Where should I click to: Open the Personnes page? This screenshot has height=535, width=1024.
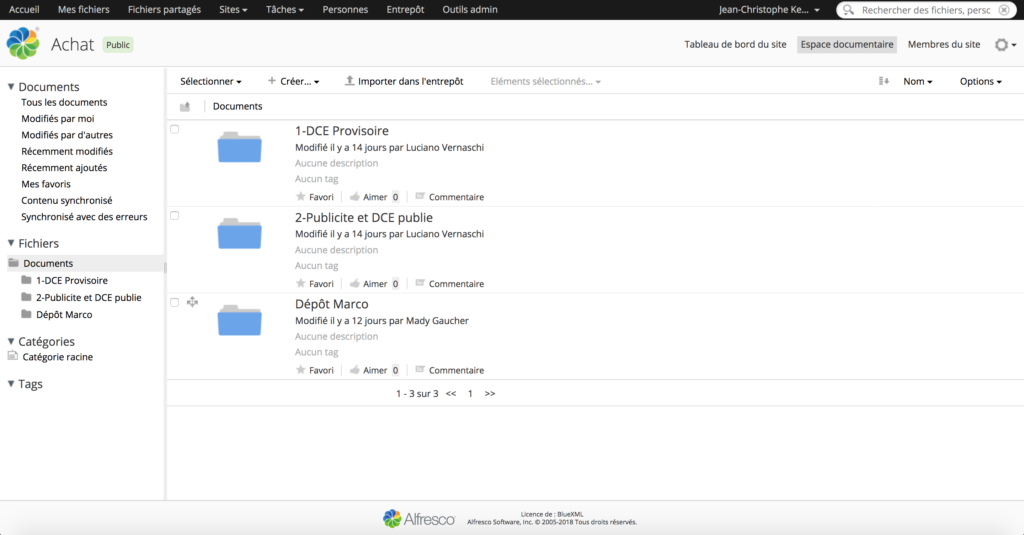(x=345, y=10)
